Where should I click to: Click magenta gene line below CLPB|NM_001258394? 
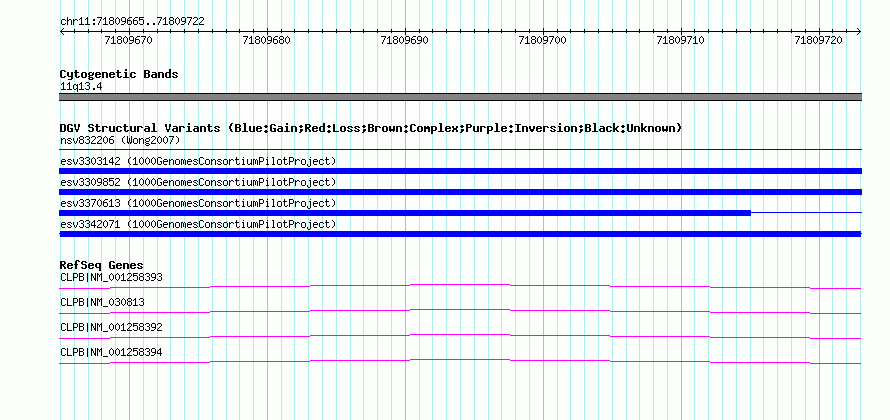(x=460, y=361)
